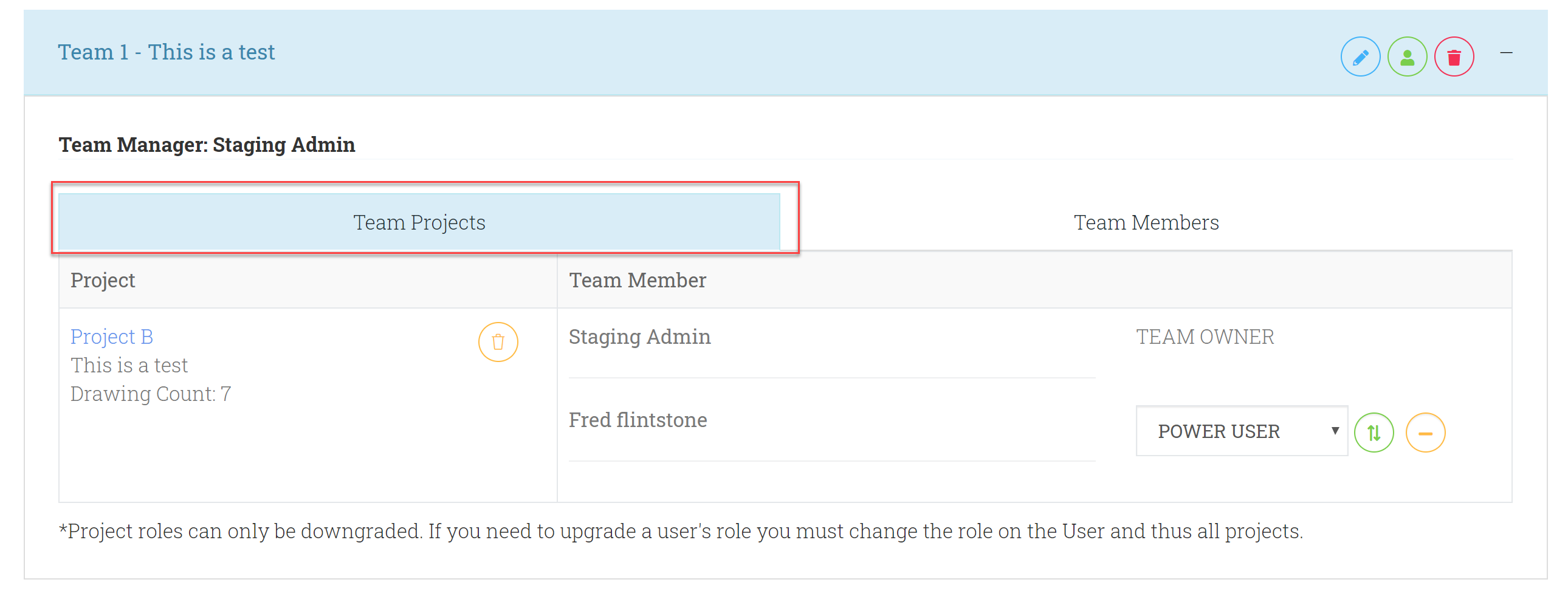Click the Drawing Count: 7 text
Viewport: 1568px width, 602px height.
pyautogui.click(x=150, y=394)
